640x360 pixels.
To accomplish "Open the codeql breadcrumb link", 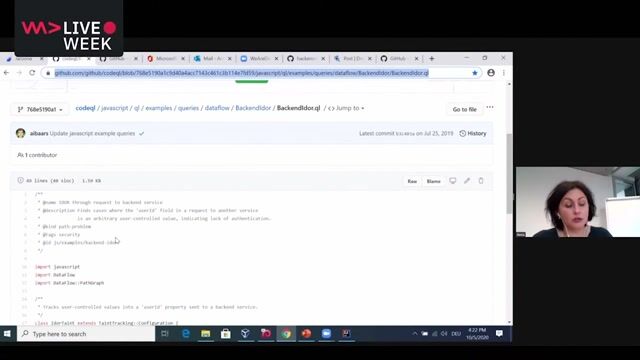I will (x=85, y=108).
